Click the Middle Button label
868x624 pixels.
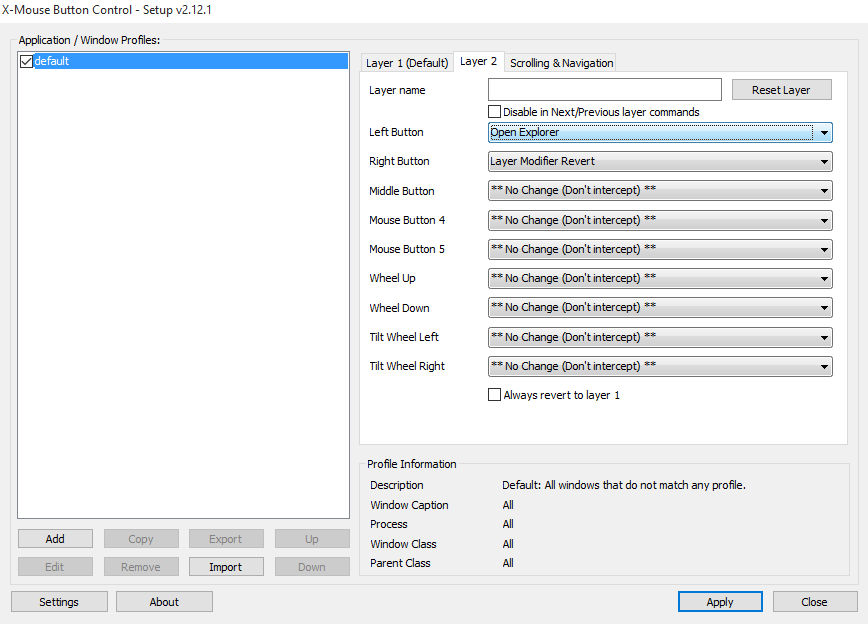point(402,191)
